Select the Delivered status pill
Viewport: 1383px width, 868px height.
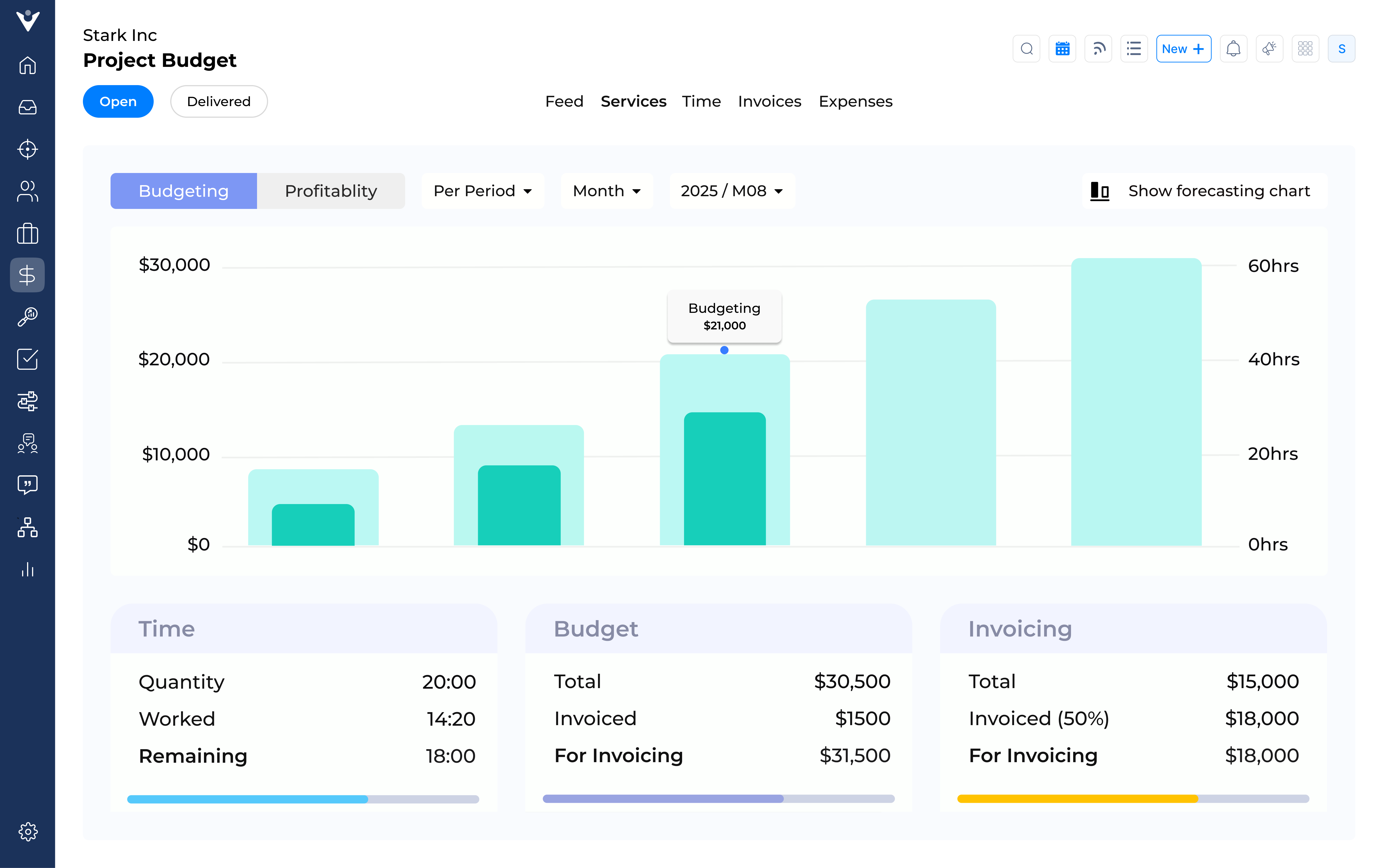click(x=218, y=101)
